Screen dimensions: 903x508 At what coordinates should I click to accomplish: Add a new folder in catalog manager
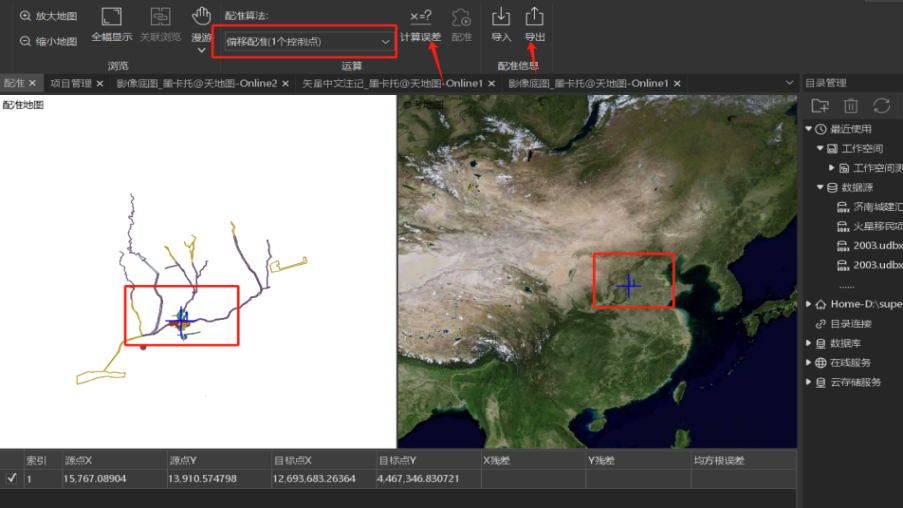click(819, 106)
